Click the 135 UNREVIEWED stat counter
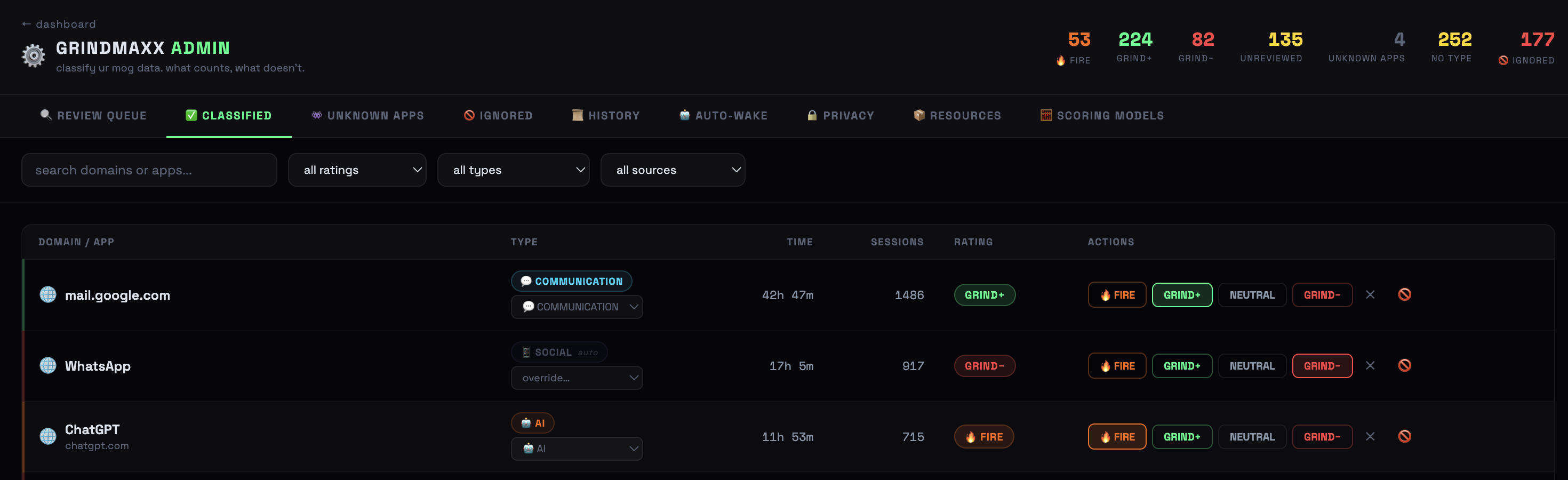1568x480 pixels. click(x=1271, y=46)
